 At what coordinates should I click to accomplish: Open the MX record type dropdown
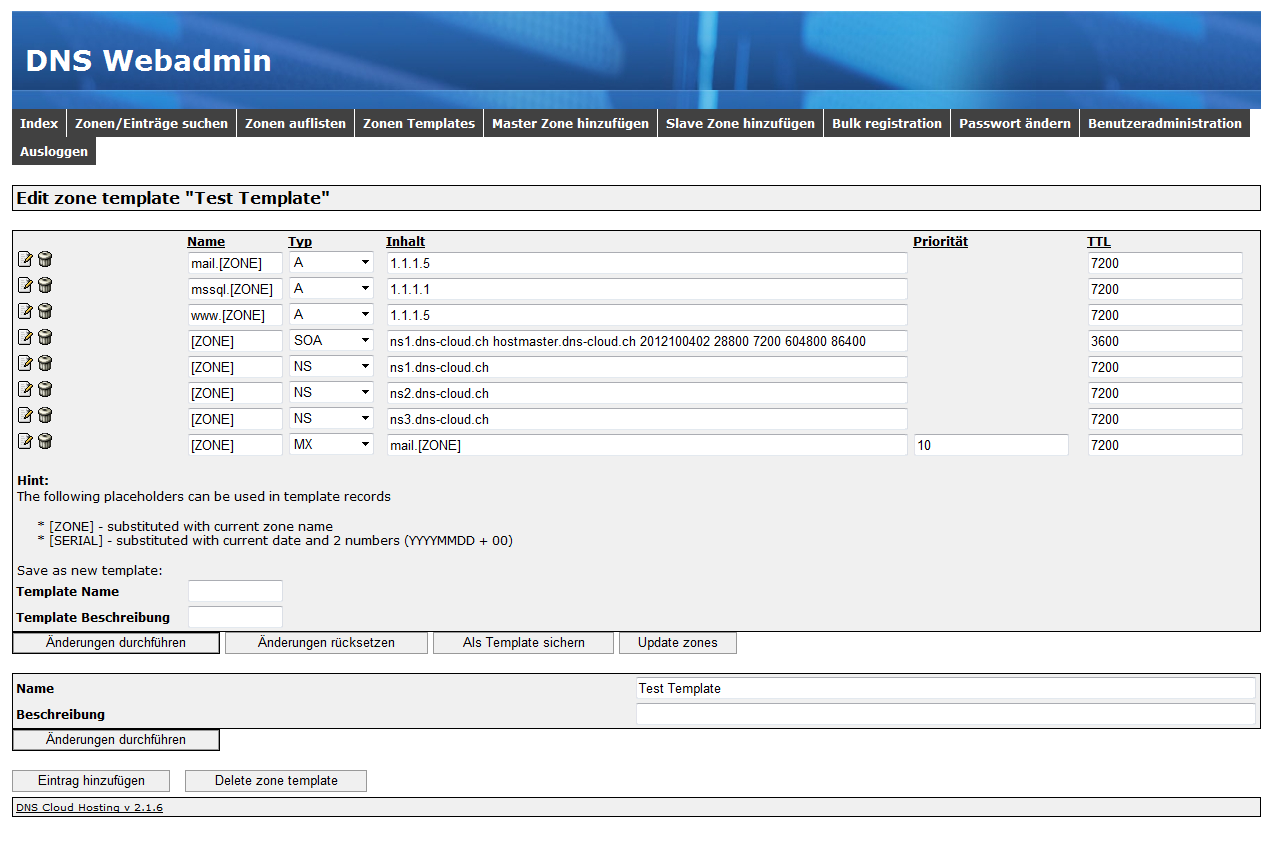pyautogui.click(x=331, y=445)
